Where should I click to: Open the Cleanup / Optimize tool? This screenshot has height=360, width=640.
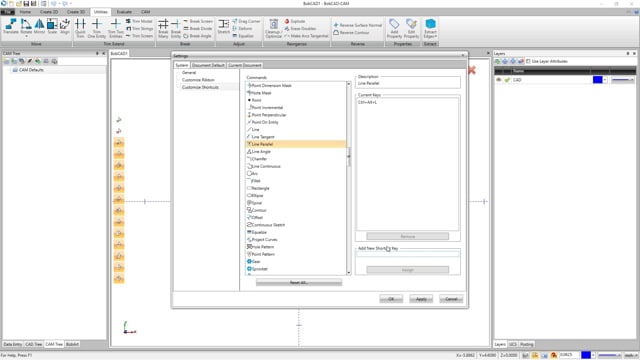coord(273,28)
